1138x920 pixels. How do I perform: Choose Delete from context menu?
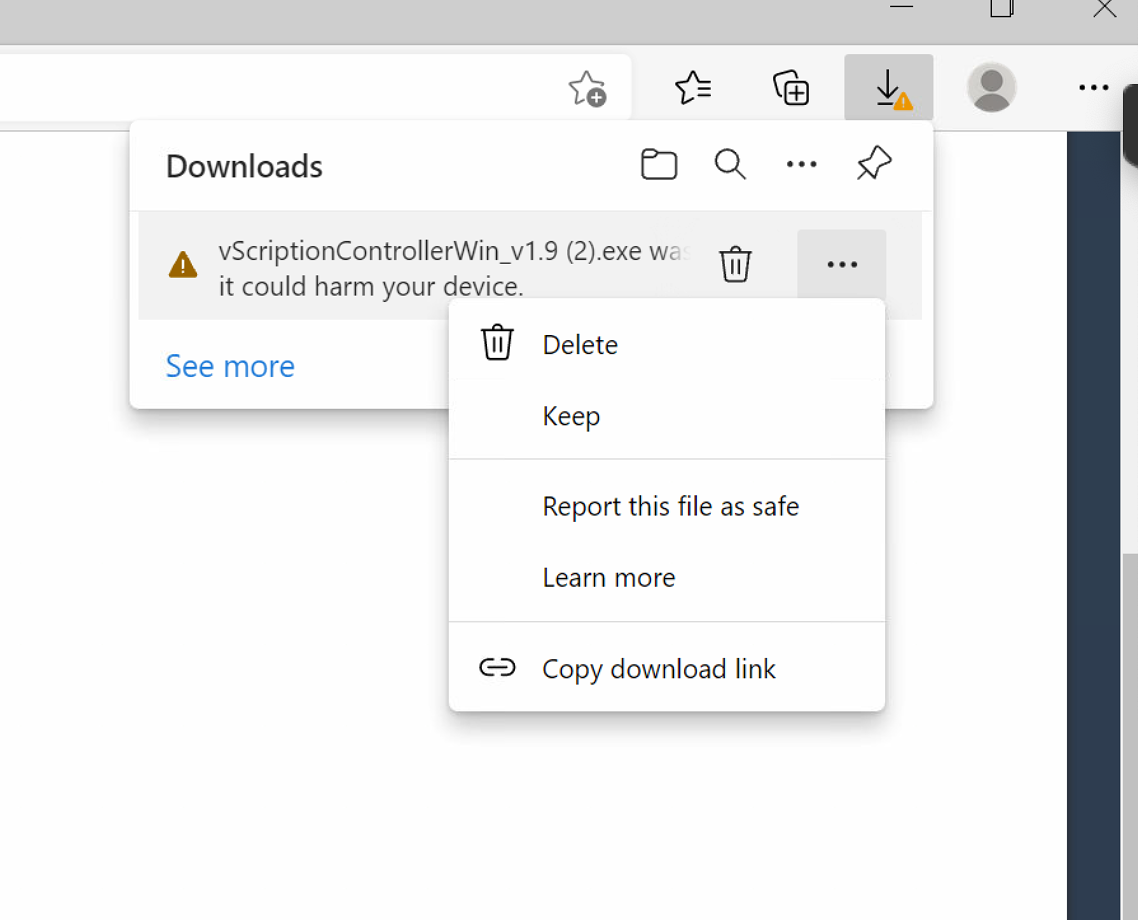(667, 344)
